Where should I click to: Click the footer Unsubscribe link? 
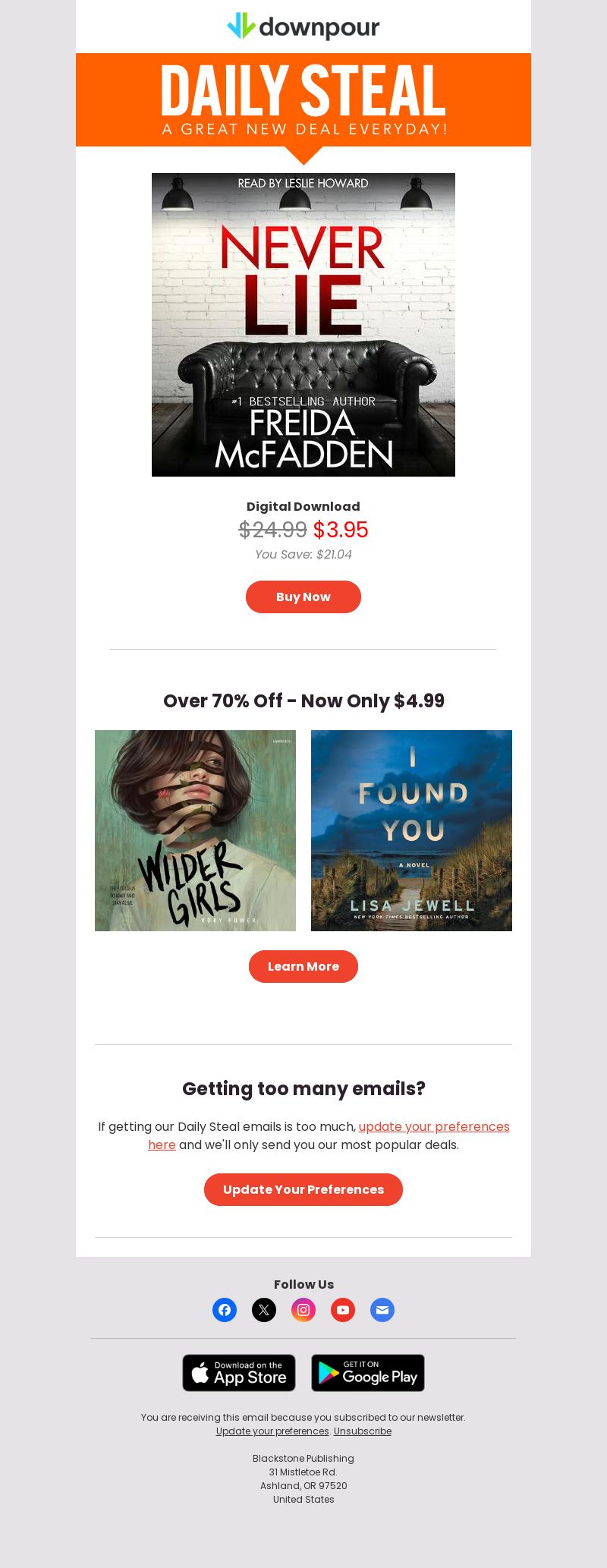coord(363,1431)
